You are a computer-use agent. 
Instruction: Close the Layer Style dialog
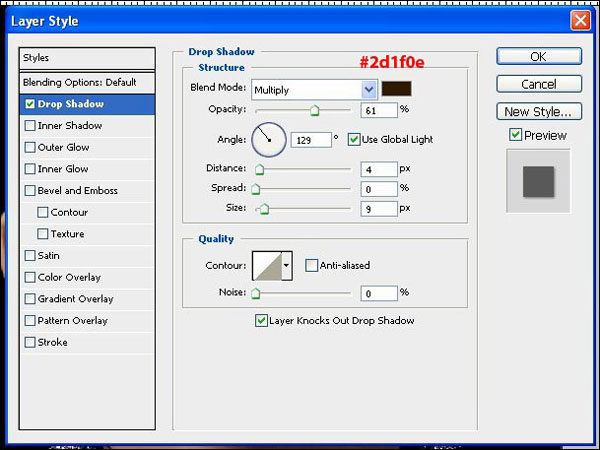(579, 20)
